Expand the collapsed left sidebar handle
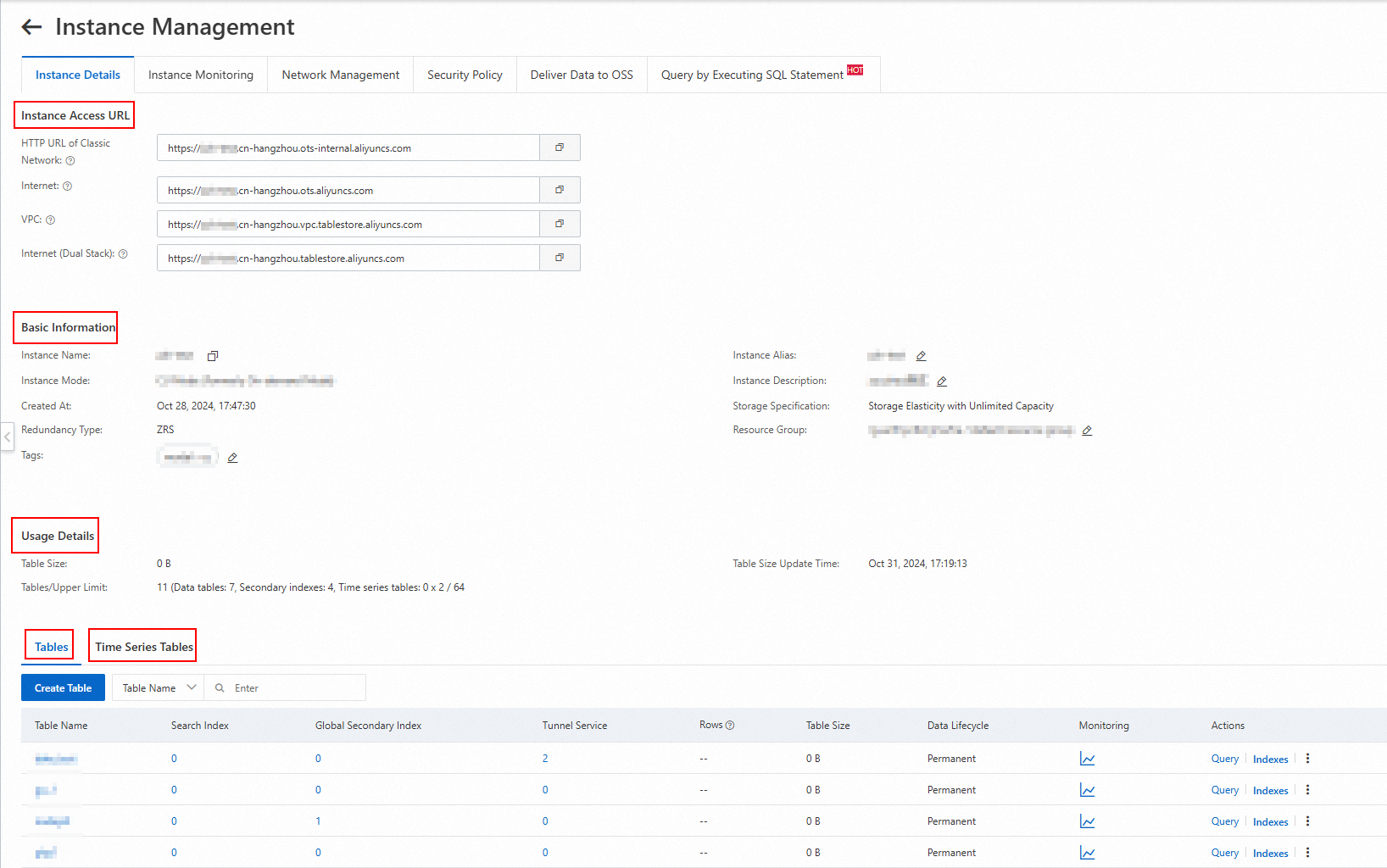 coord(7,437)
